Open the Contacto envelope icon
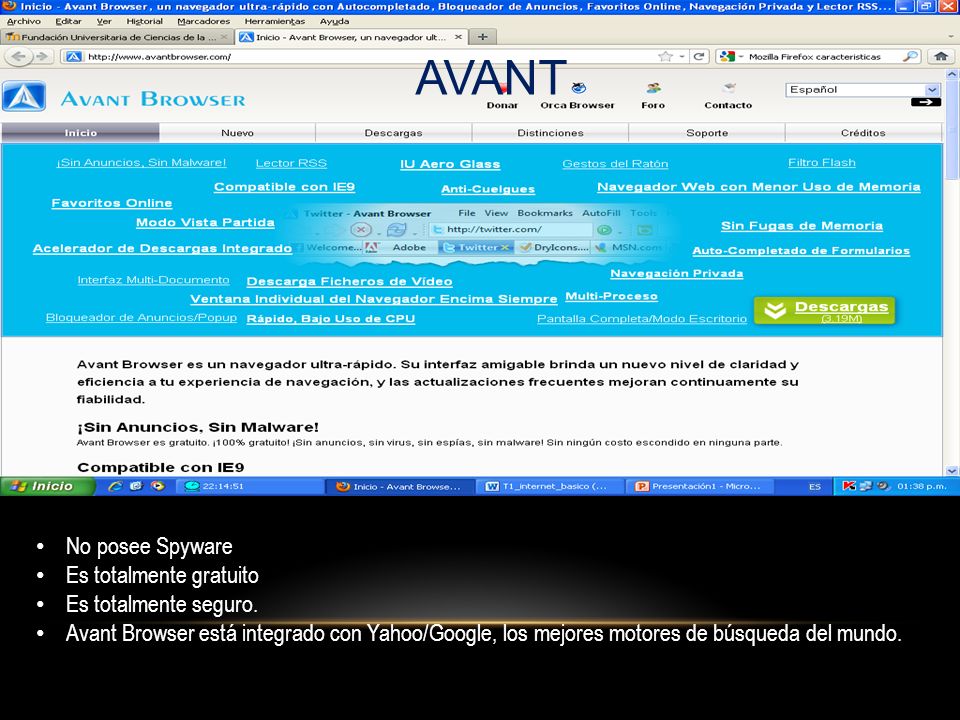960x720 pixels. point(729,88)
